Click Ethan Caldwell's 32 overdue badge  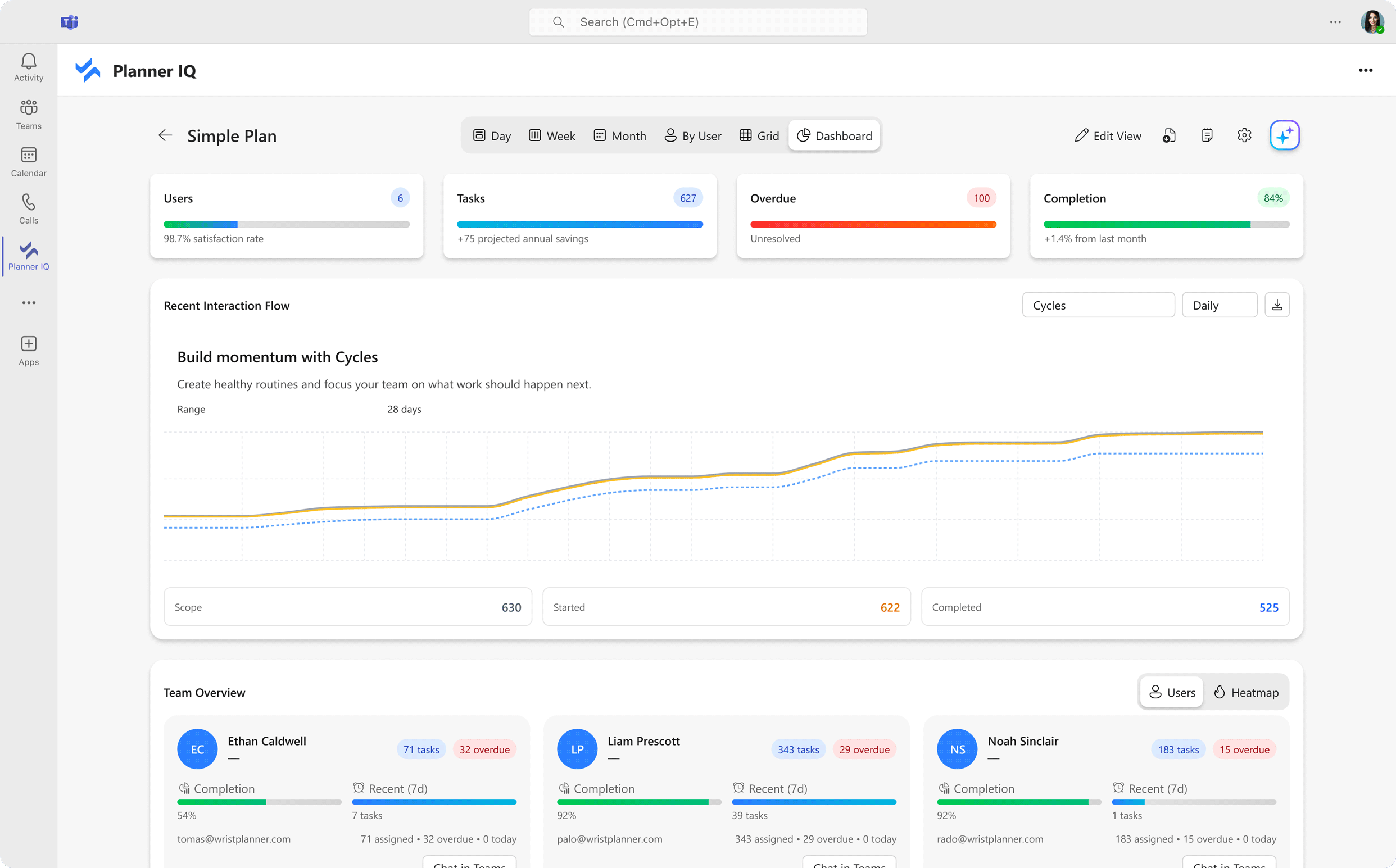pyautogui.click(x=484, y=749)
